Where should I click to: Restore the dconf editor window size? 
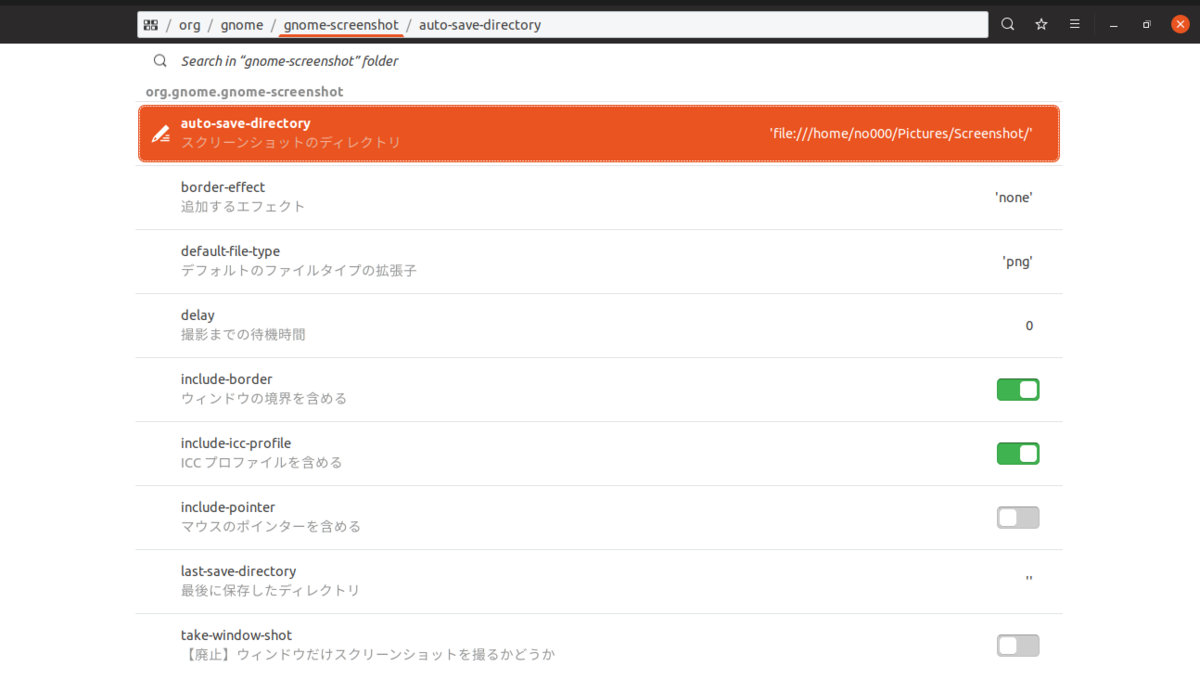(x=1147, y=25)
